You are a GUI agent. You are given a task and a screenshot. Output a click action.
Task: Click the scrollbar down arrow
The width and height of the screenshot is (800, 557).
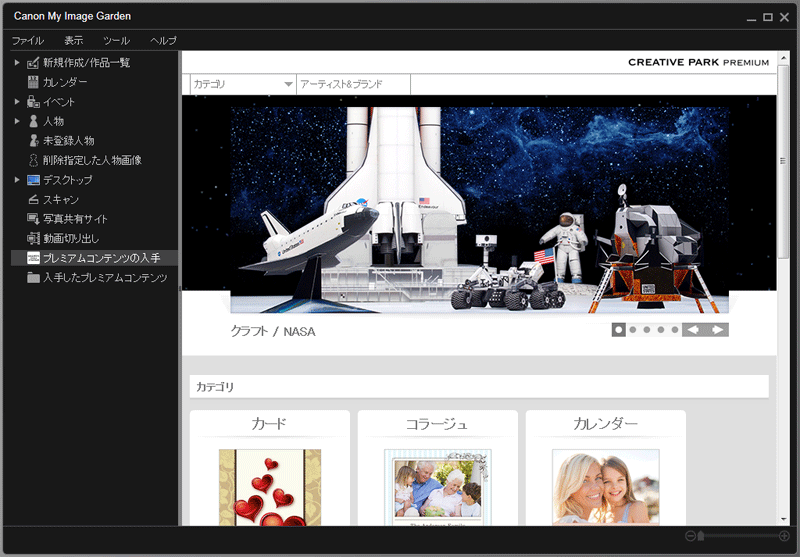783,519
